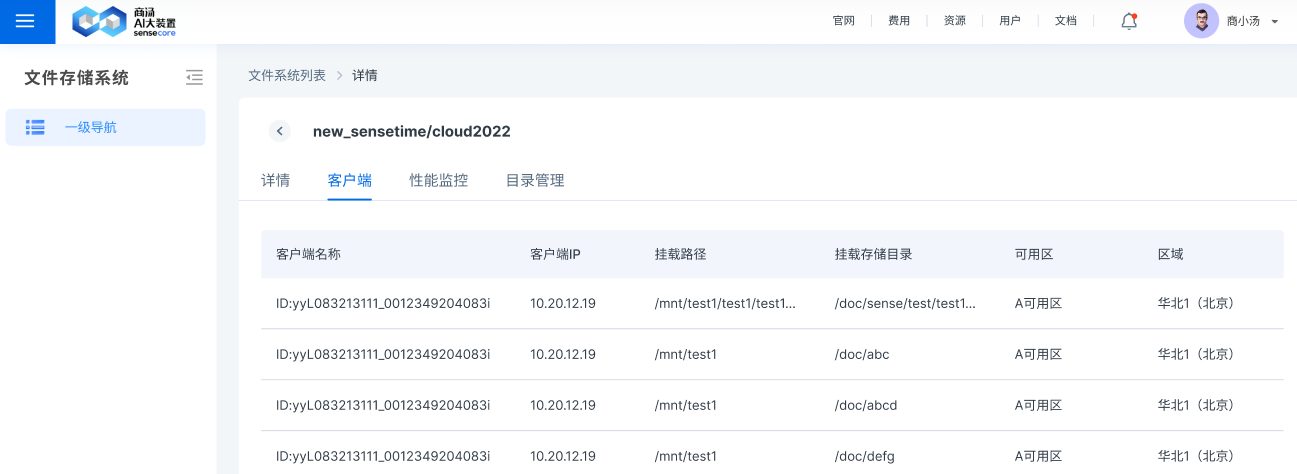Go back using the left chevron button
Screen dimensions: 1297x474
click(x=280, y=131)
